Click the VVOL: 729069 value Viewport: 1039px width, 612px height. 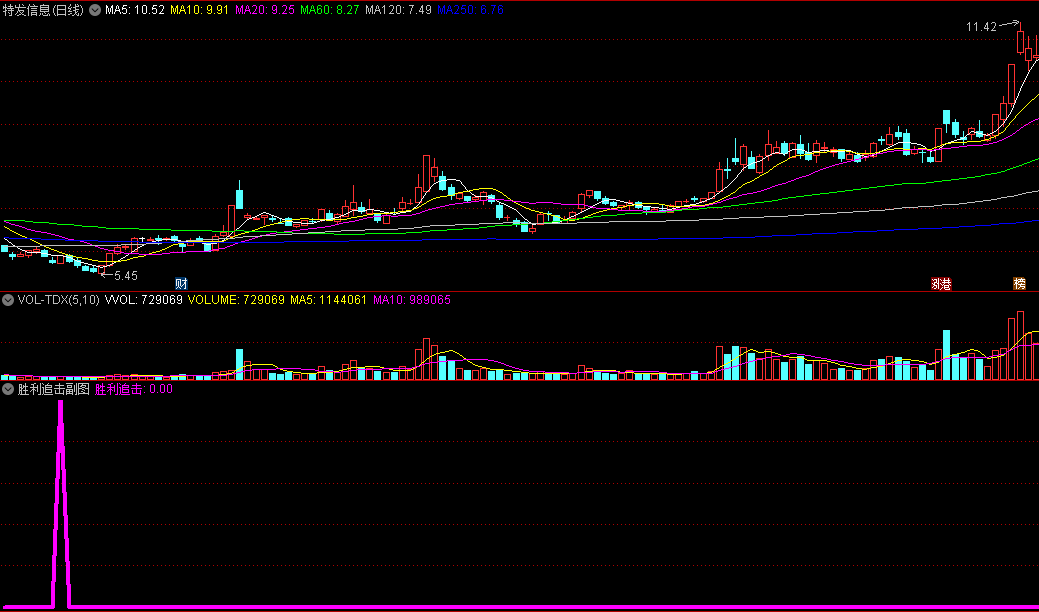(x=143, y=300)
